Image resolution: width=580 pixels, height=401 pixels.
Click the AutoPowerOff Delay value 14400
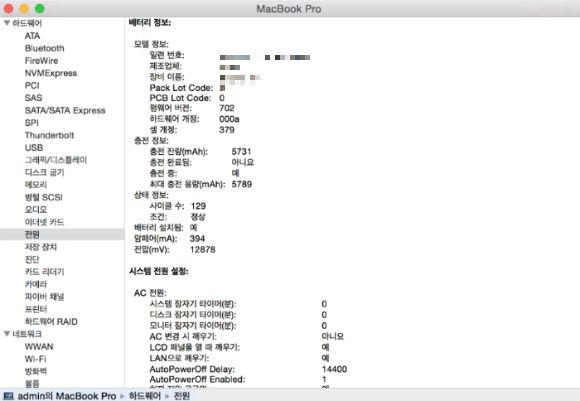(334, 369)
